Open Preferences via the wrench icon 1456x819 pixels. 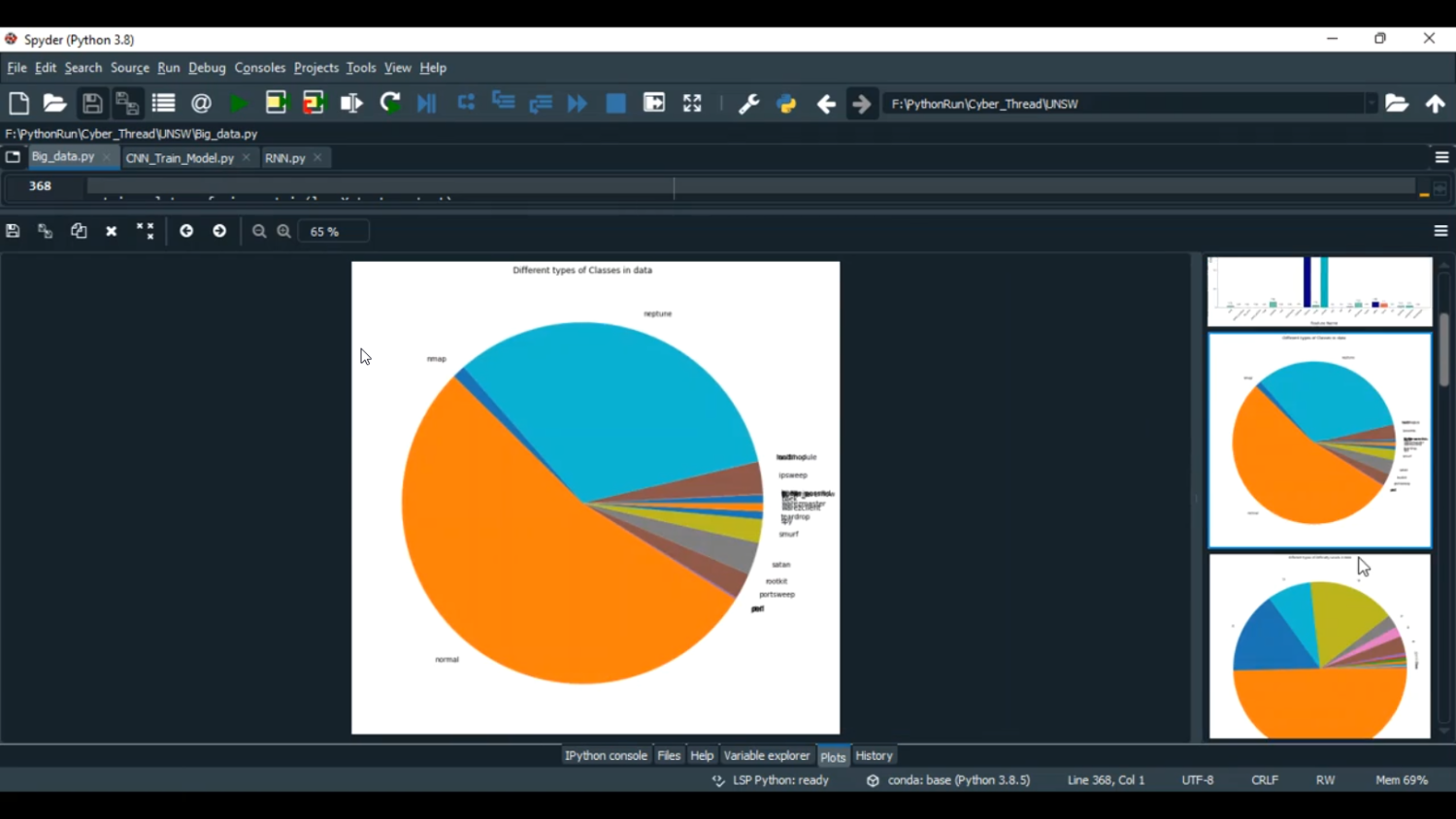[748, 104]
